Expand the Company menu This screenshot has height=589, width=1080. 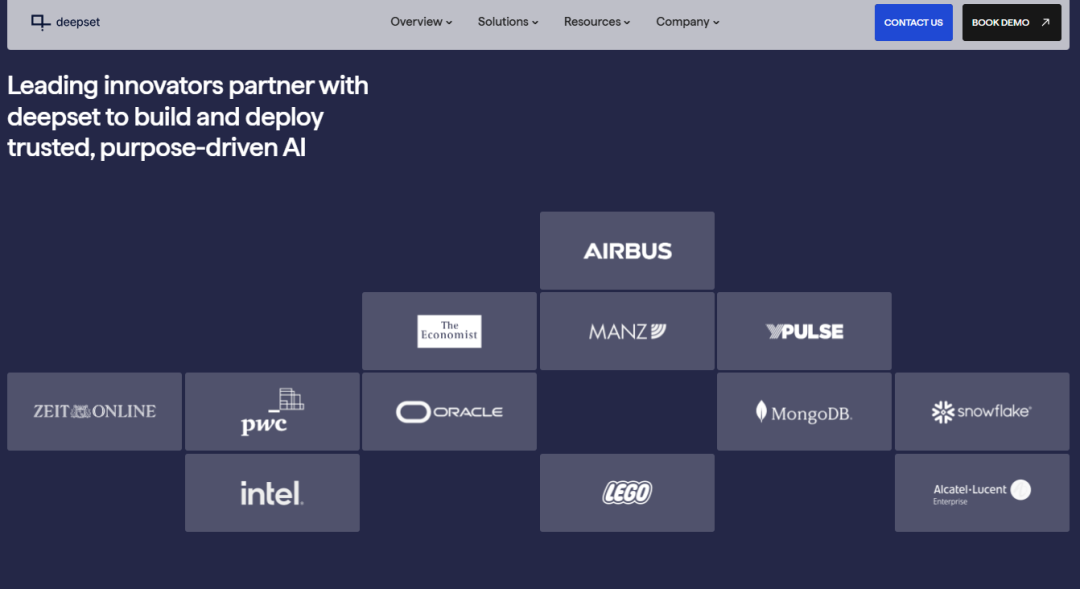(x=687, y=22)
